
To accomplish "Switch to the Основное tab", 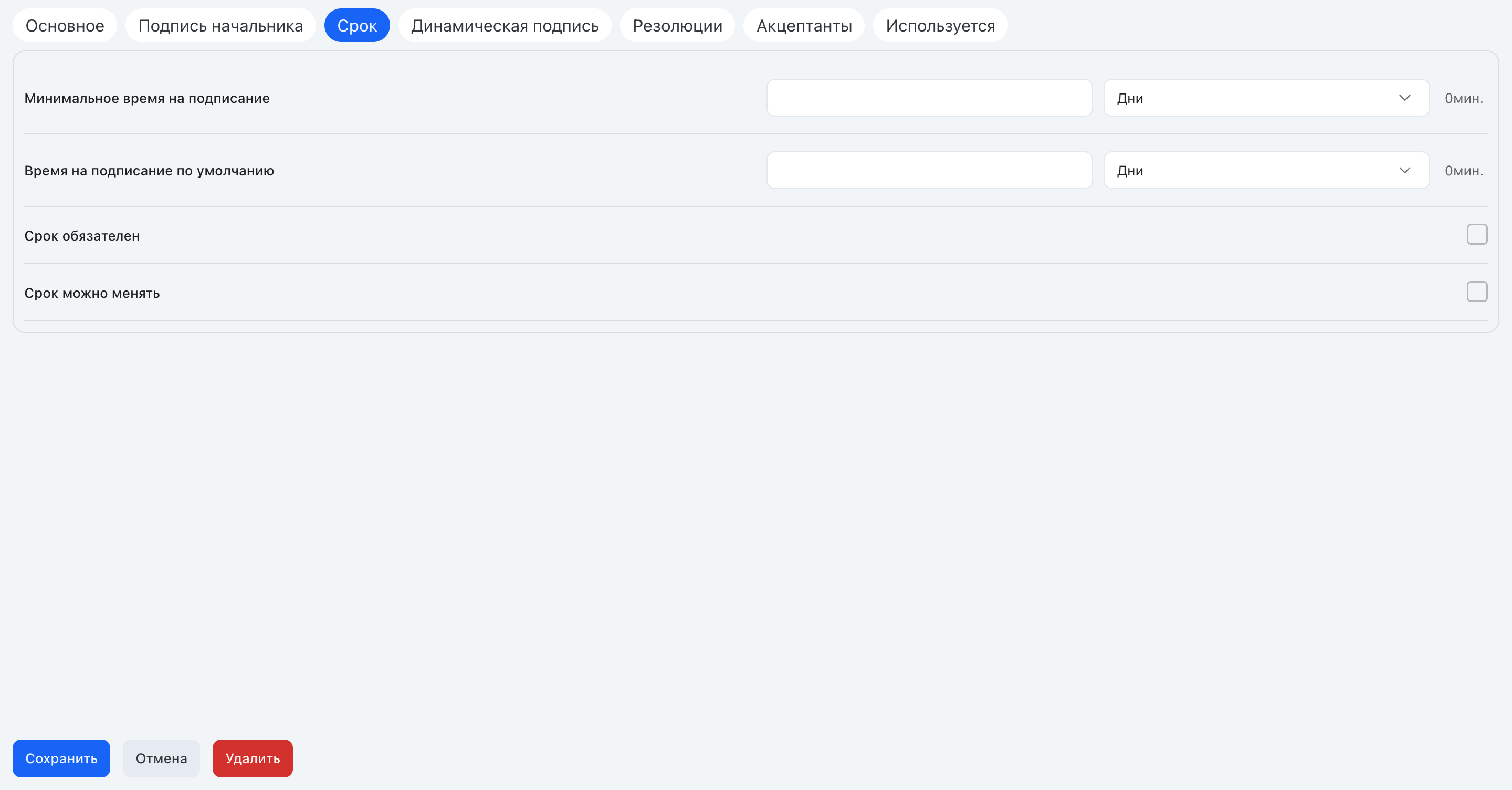I will pos(65,25).
